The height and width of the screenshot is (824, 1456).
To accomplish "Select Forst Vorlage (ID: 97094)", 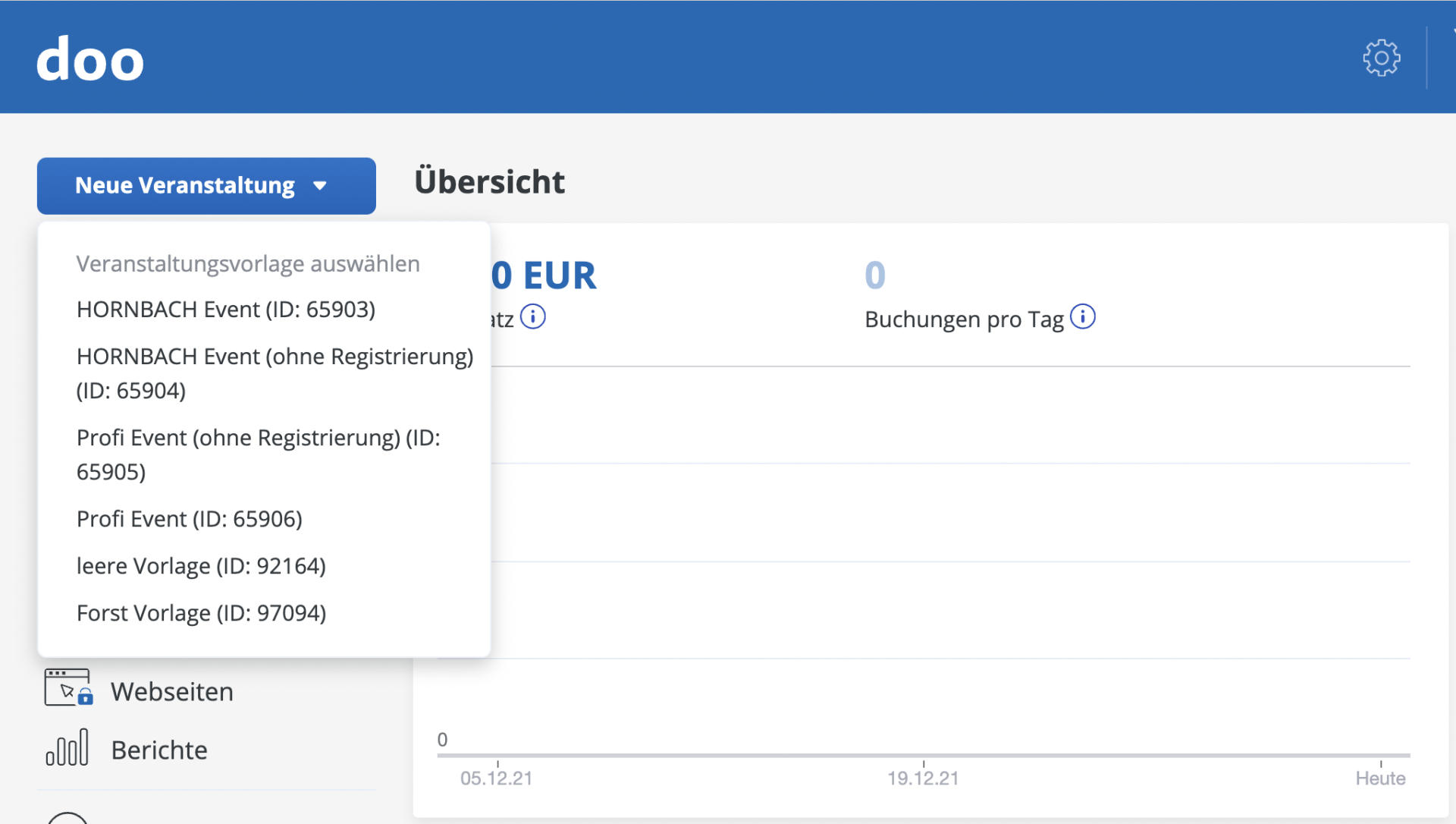I will [x=202, y=613].
